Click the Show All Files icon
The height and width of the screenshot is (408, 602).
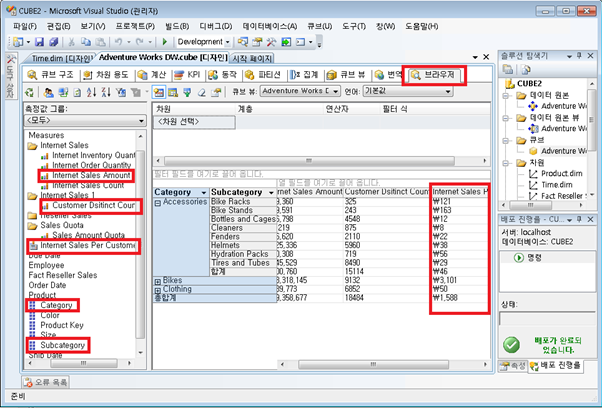pyautogui.click(x=526, y=69)
